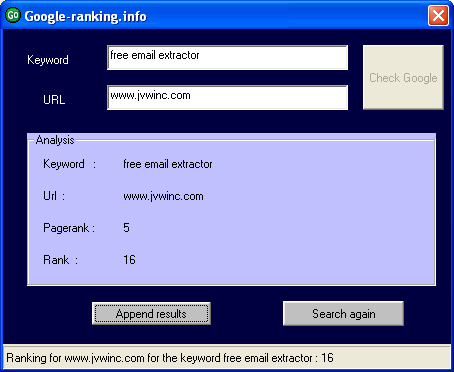
Task: Click 'free email extractor' value in Analysis panel
Action: [168, 164]
